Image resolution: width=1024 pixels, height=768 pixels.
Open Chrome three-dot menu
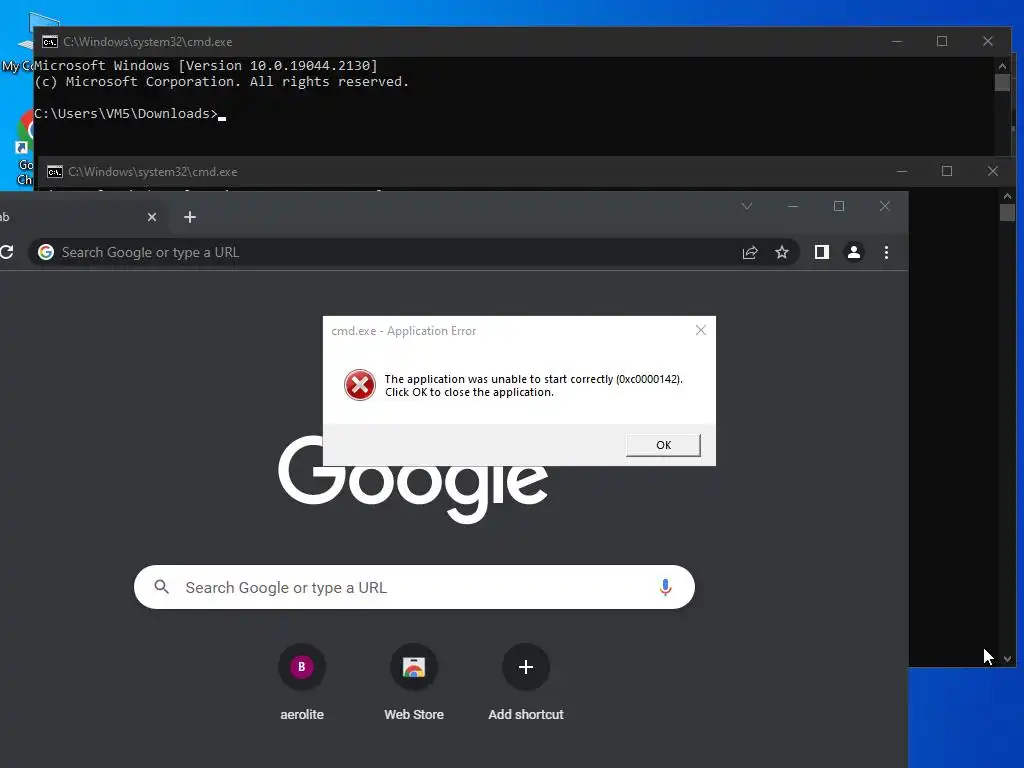point(886,252)
